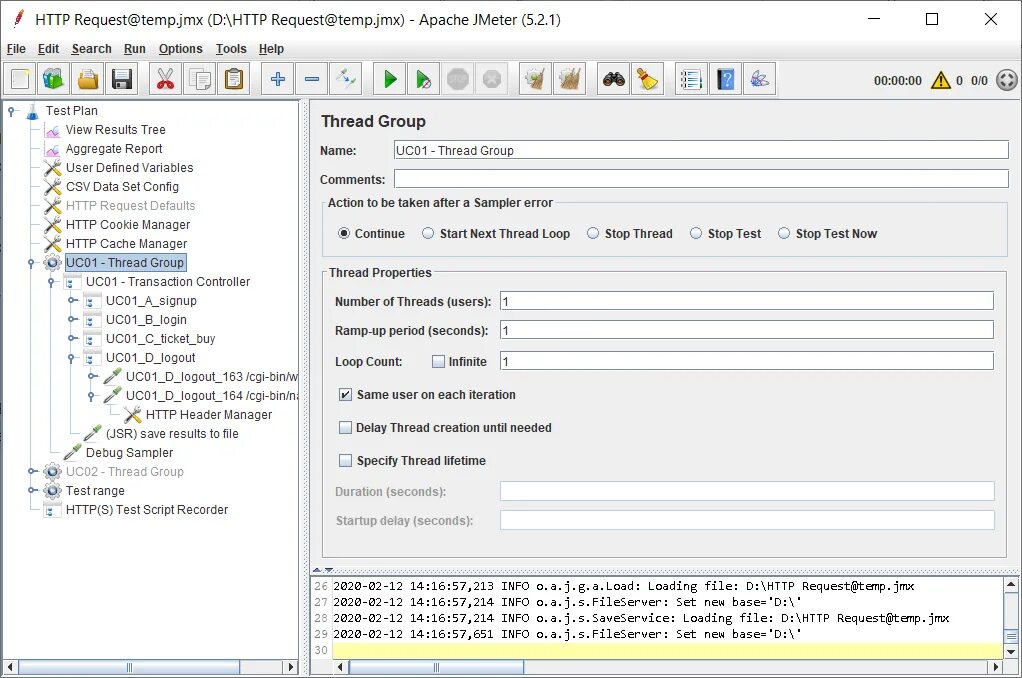Click Start no pauses icon
Viewport: 1022px width, 678px height.
click(x=424, y=80)
